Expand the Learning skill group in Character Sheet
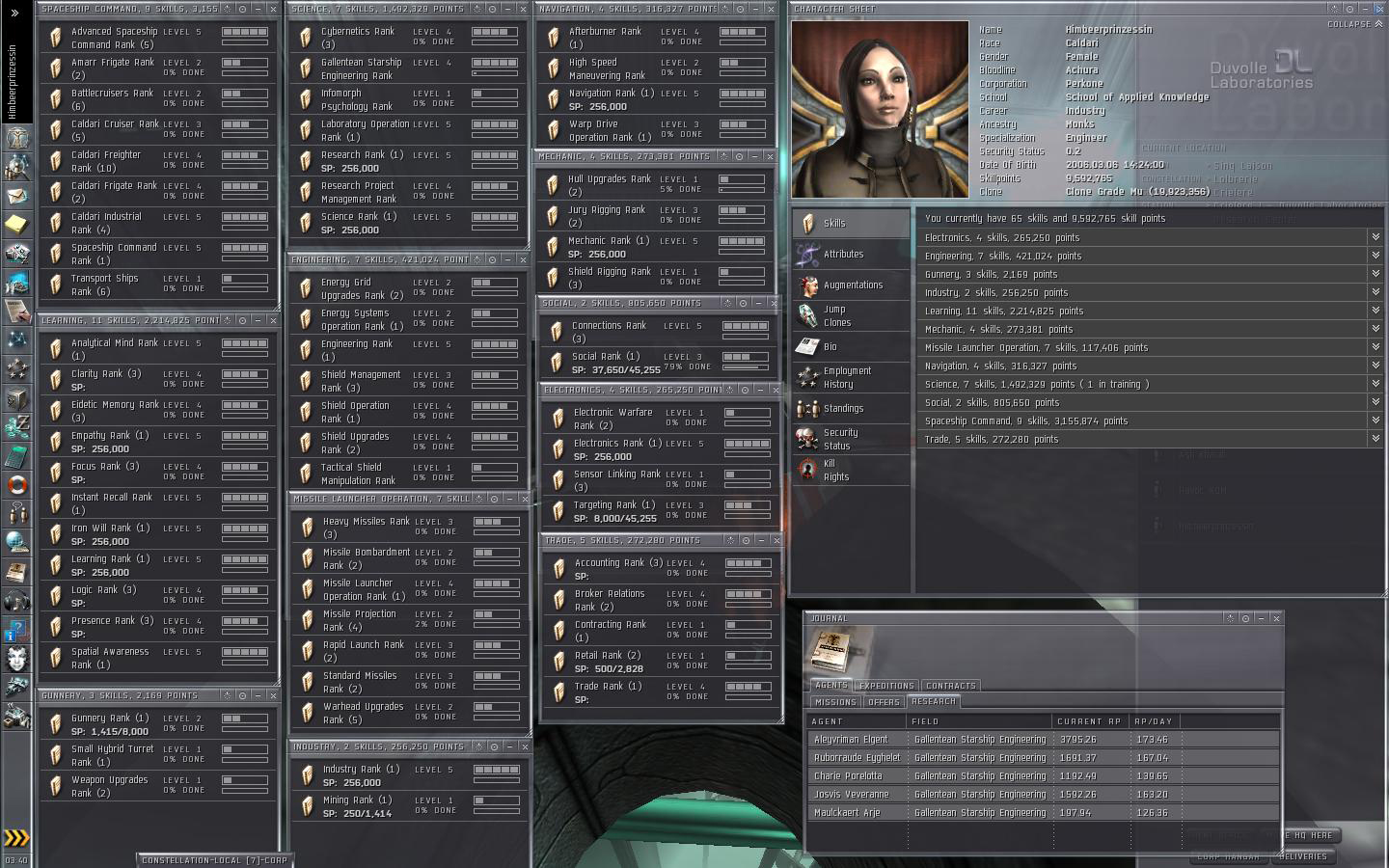 coord(1375,311)
